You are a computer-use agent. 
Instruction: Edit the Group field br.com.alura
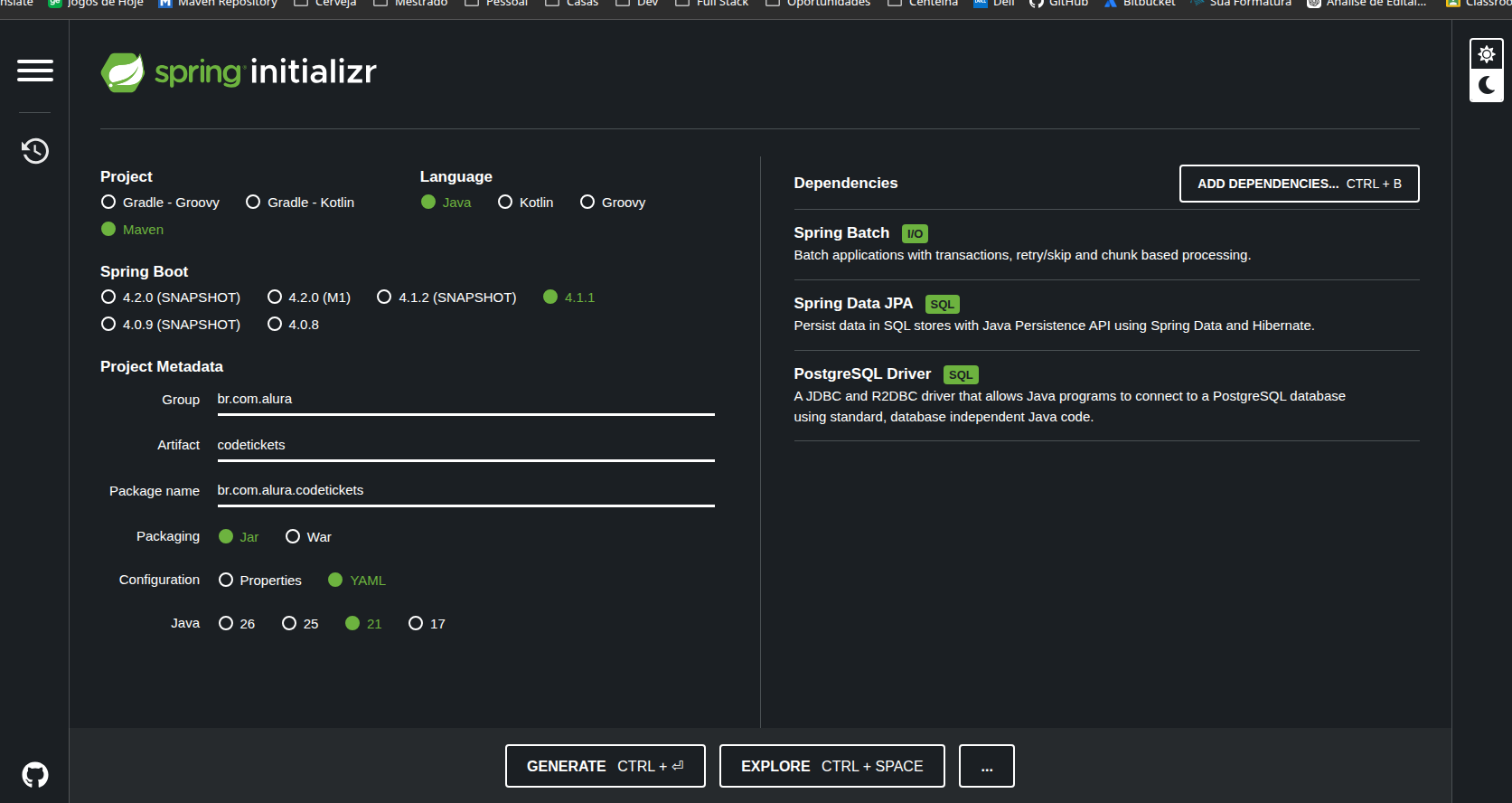pyautogui.click(x=466, y=400)
